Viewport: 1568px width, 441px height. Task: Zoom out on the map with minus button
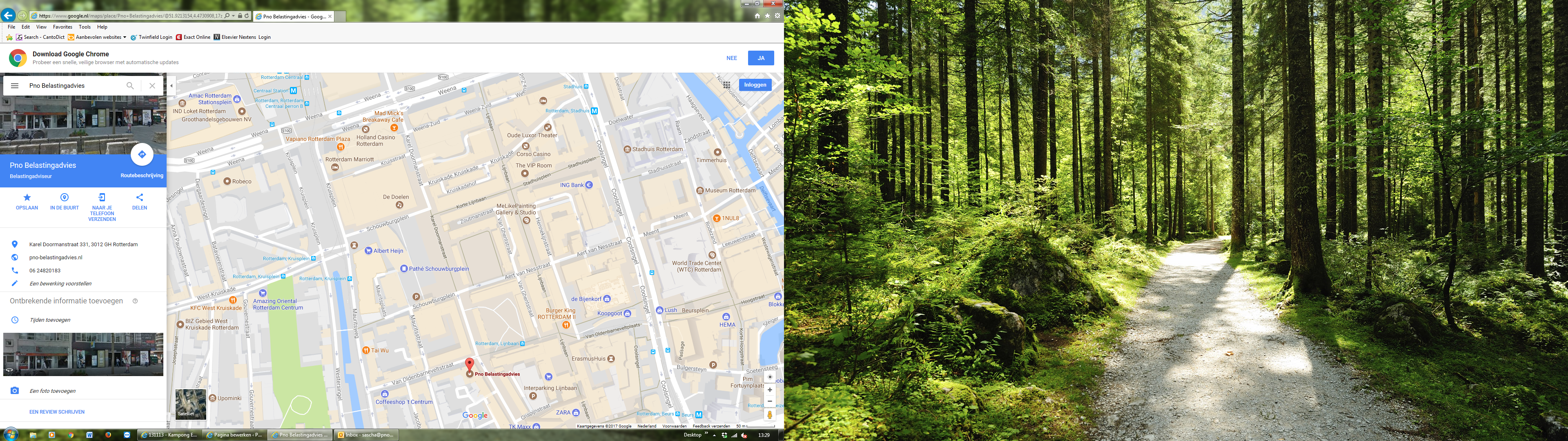pyautogui.click(x=769, y=402)
